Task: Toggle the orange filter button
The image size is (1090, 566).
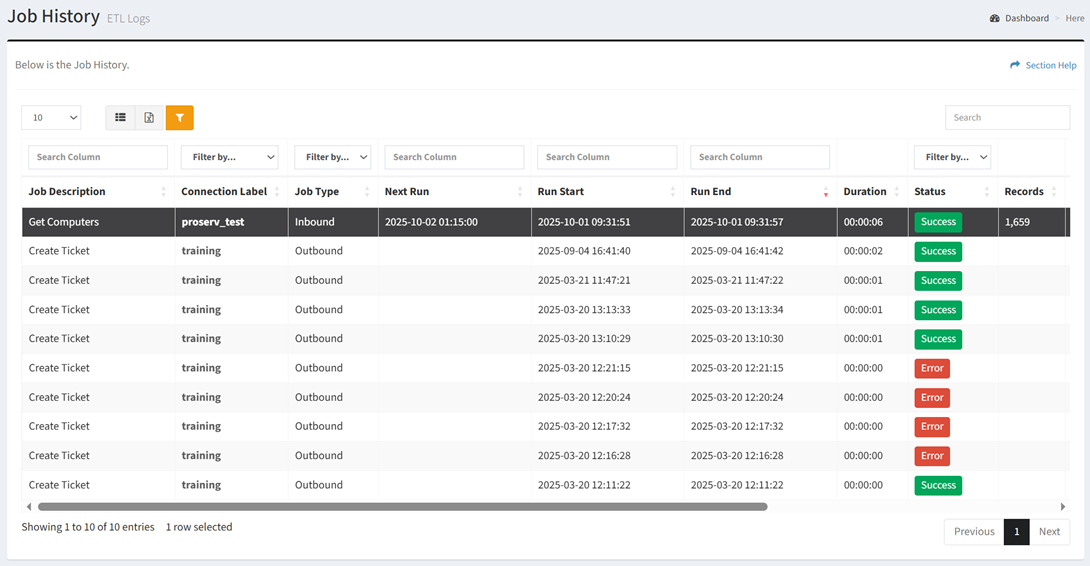Action: [x=179, y=118]
